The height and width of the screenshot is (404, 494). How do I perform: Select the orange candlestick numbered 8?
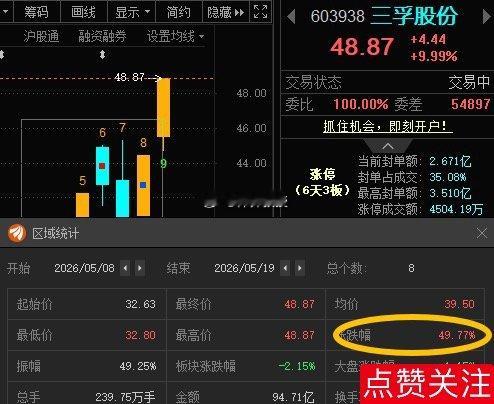[143, 185]
